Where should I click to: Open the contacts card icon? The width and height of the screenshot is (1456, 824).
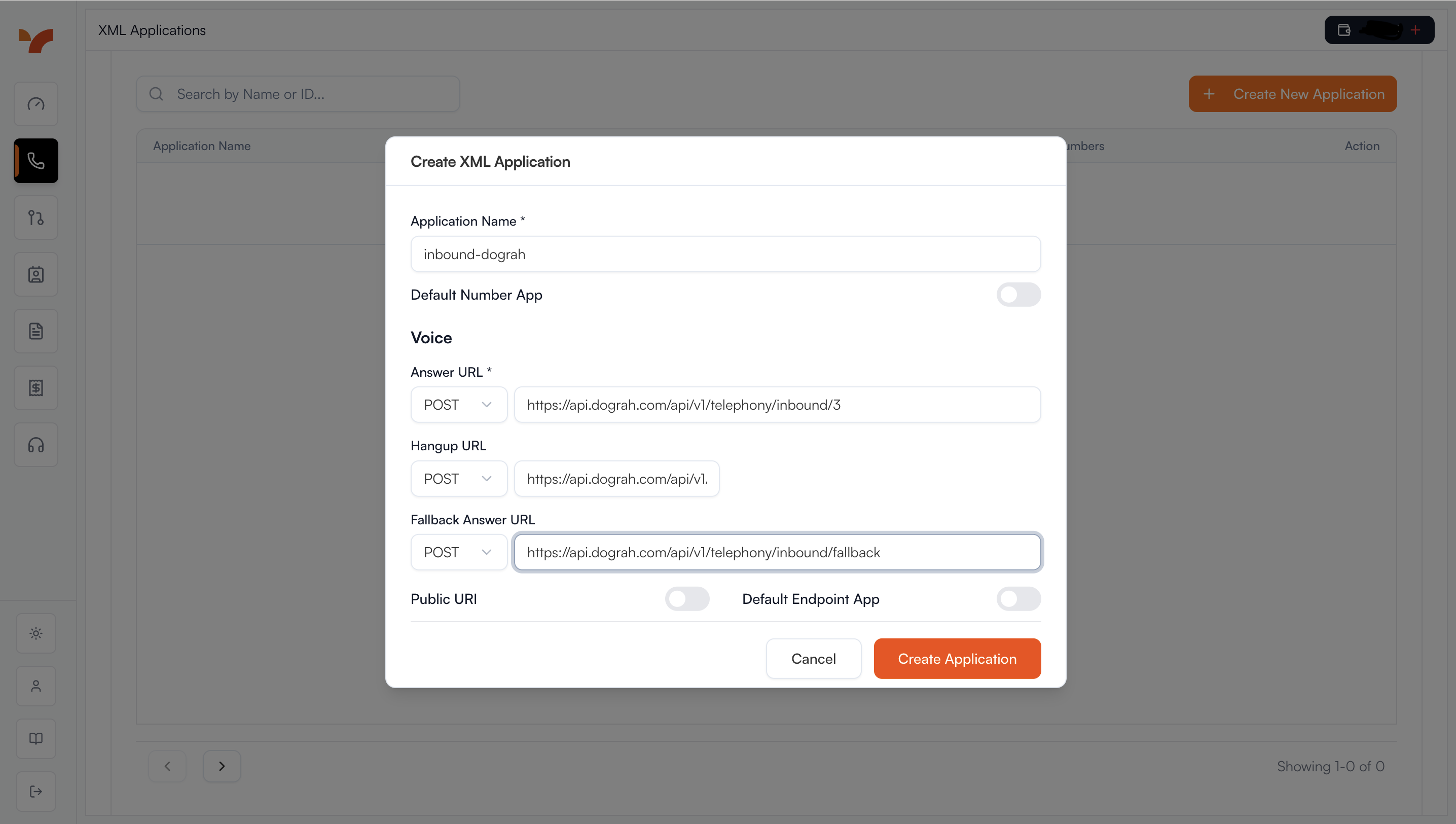[35, 274]
